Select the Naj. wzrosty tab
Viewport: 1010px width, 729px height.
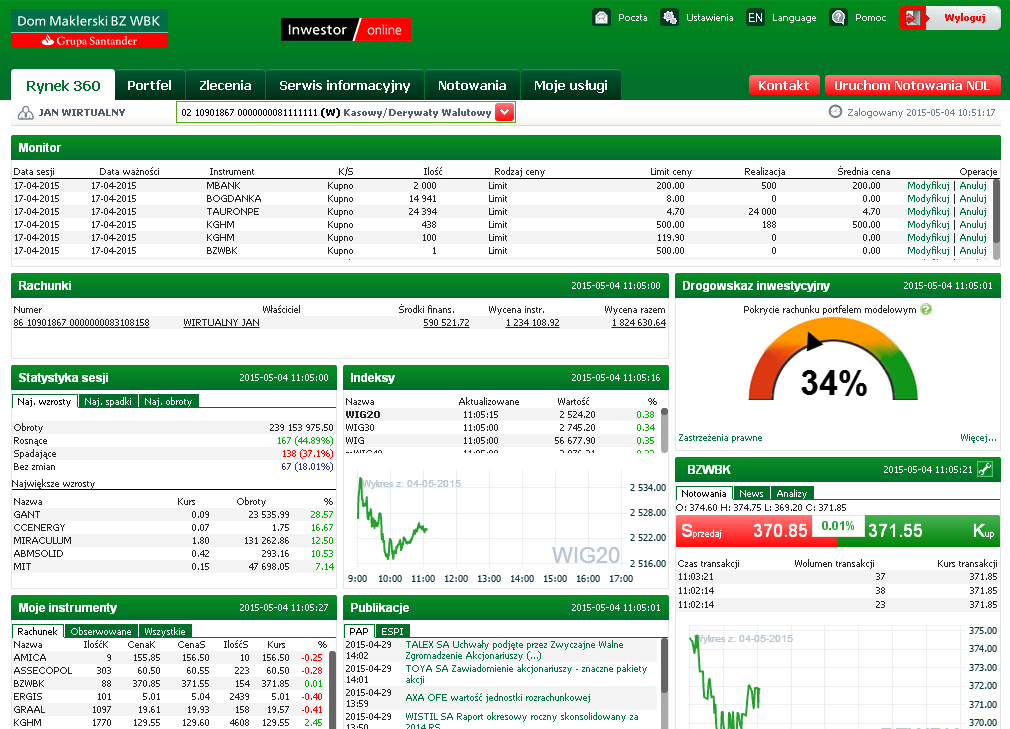[44, 401]
